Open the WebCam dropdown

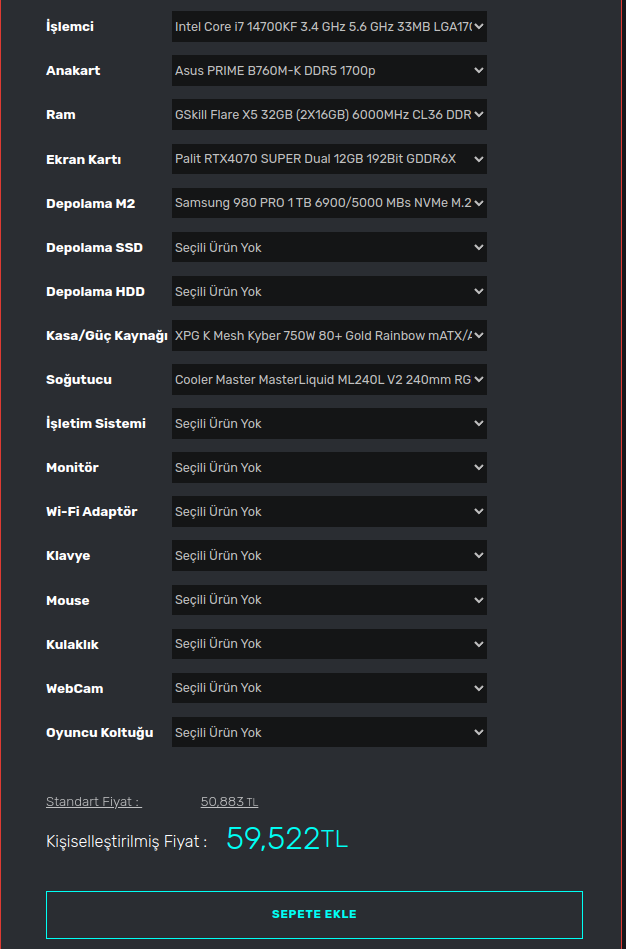coord(329,688)
